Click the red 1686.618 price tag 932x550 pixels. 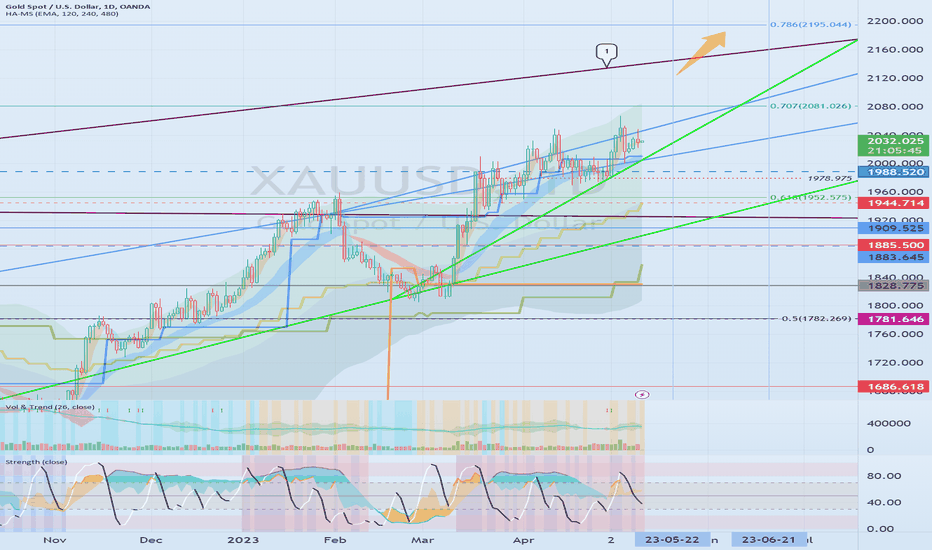point(895,387)
